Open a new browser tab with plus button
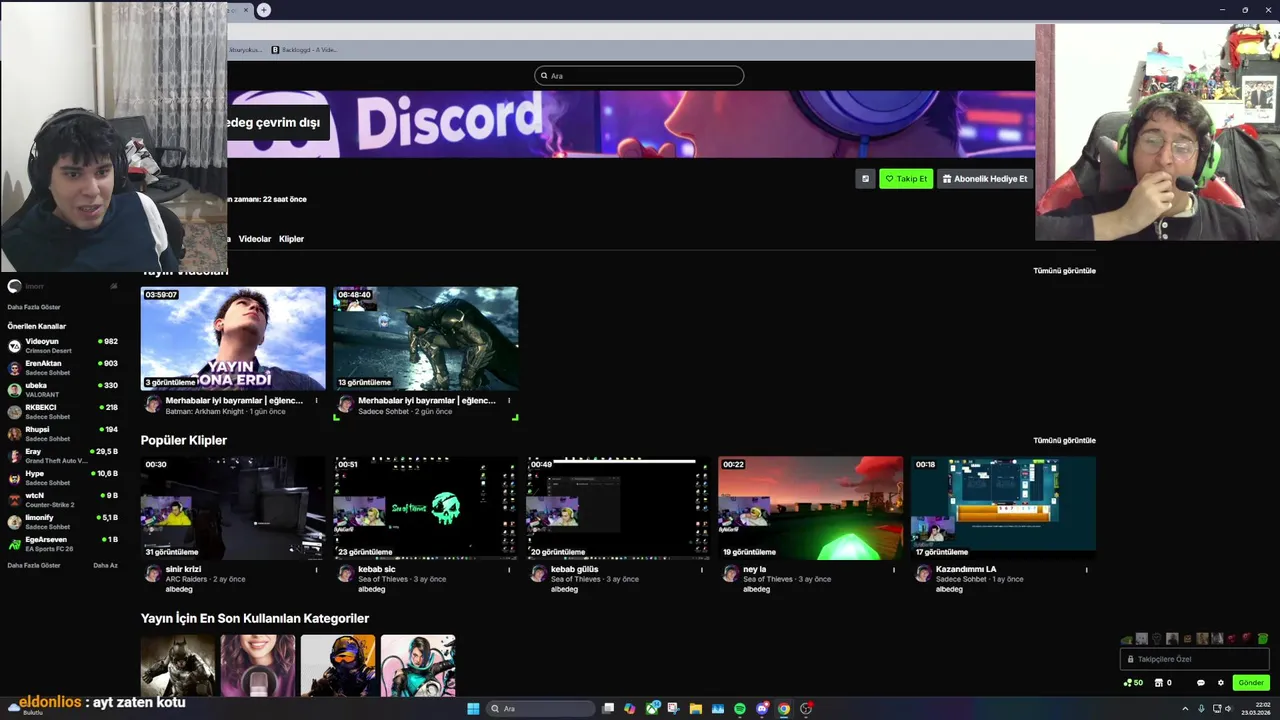The height and width of the screenshot is (720, 1280). [263, 10]
